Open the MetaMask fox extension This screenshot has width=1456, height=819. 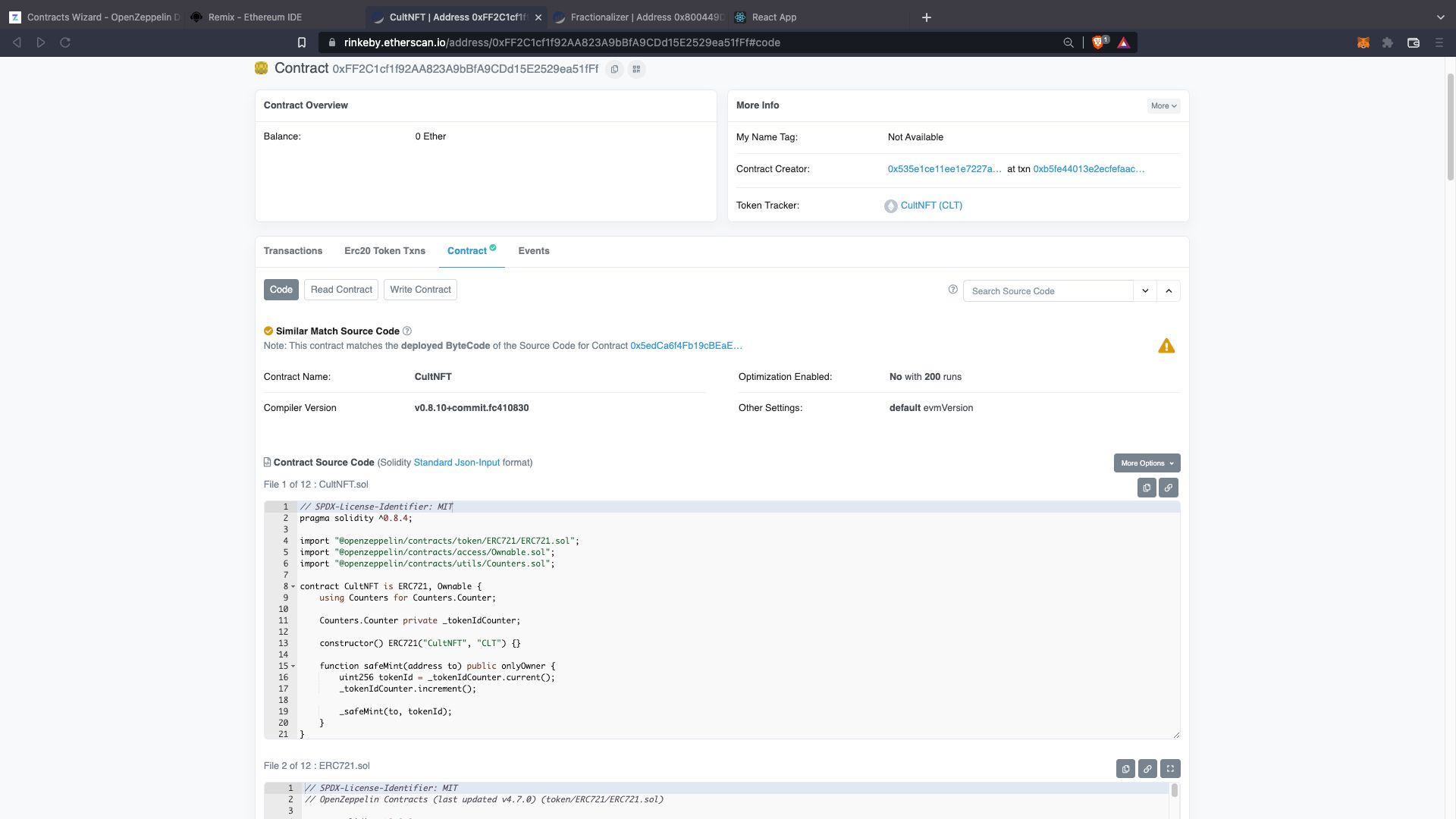click(x=1363, y=42)
